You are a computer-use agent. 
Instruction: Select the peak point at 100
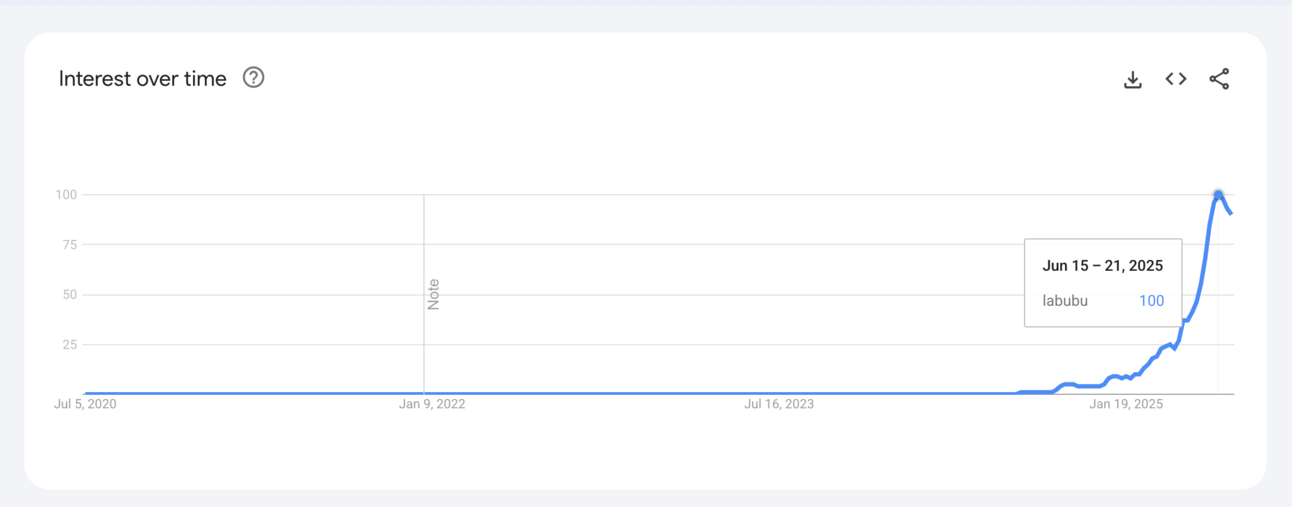coord(1218,194)
